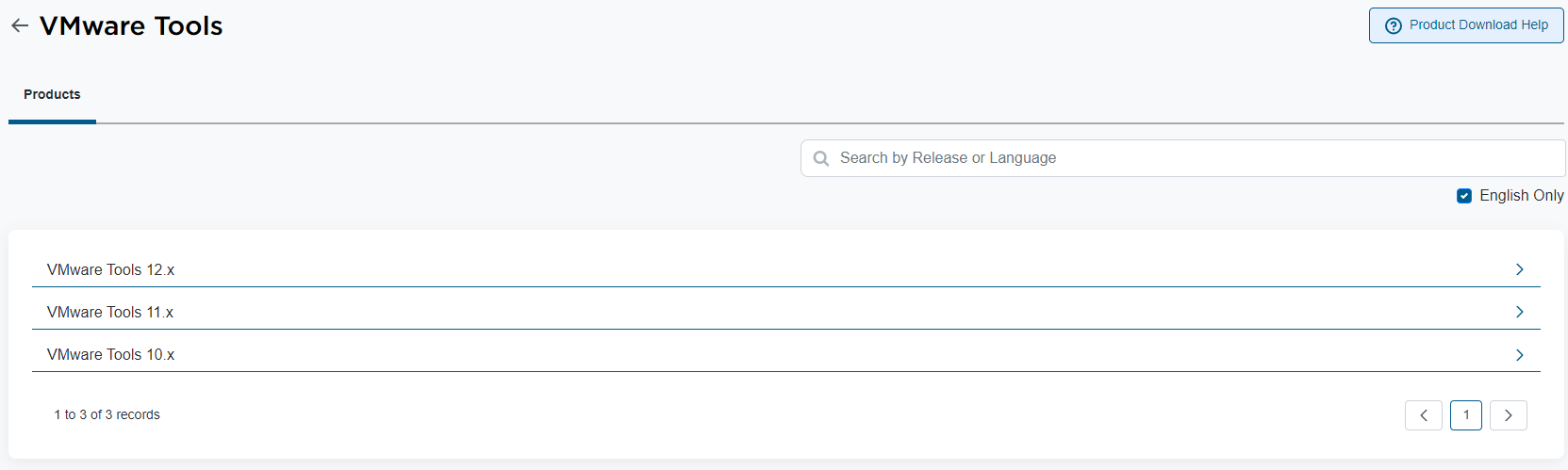Go to the next page of records

[x=1508, y=415]
